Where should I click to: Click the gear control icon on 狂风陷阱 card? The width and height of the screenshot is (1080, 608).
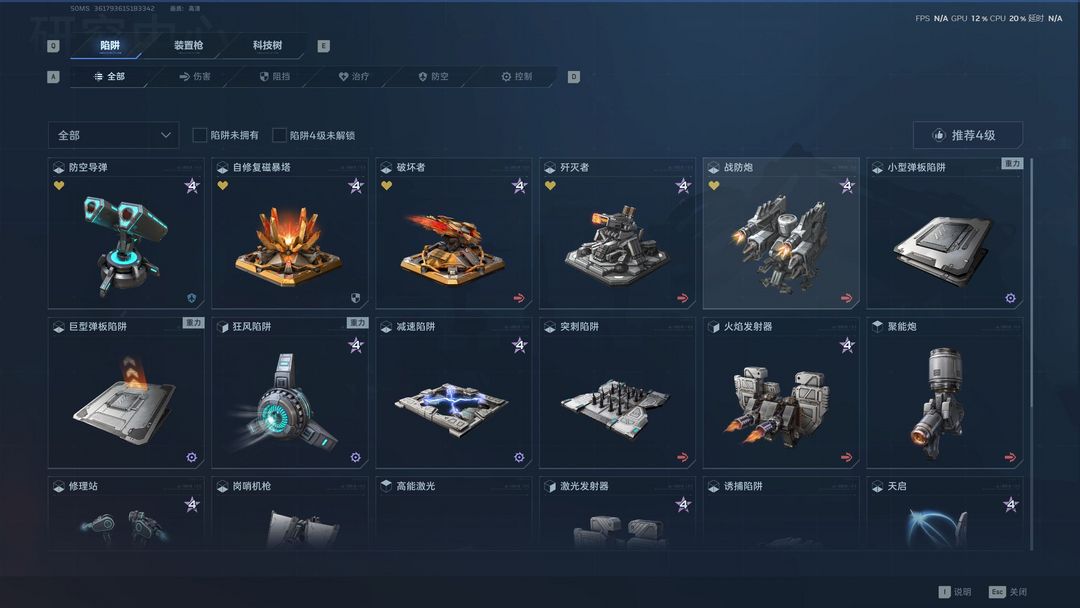[x=355, y=457]
